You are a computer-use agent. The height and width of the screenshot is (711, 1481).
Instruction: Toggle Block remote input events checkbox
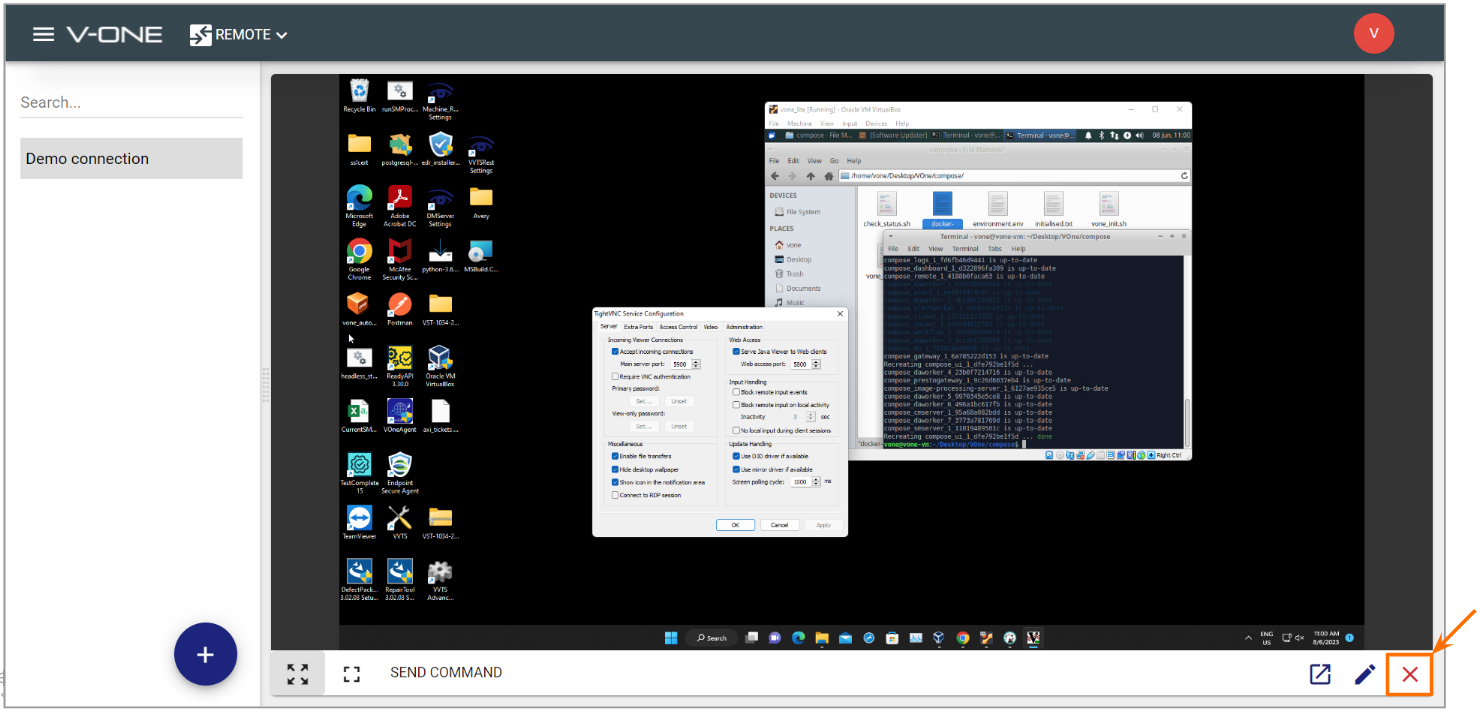pos(736,392)
